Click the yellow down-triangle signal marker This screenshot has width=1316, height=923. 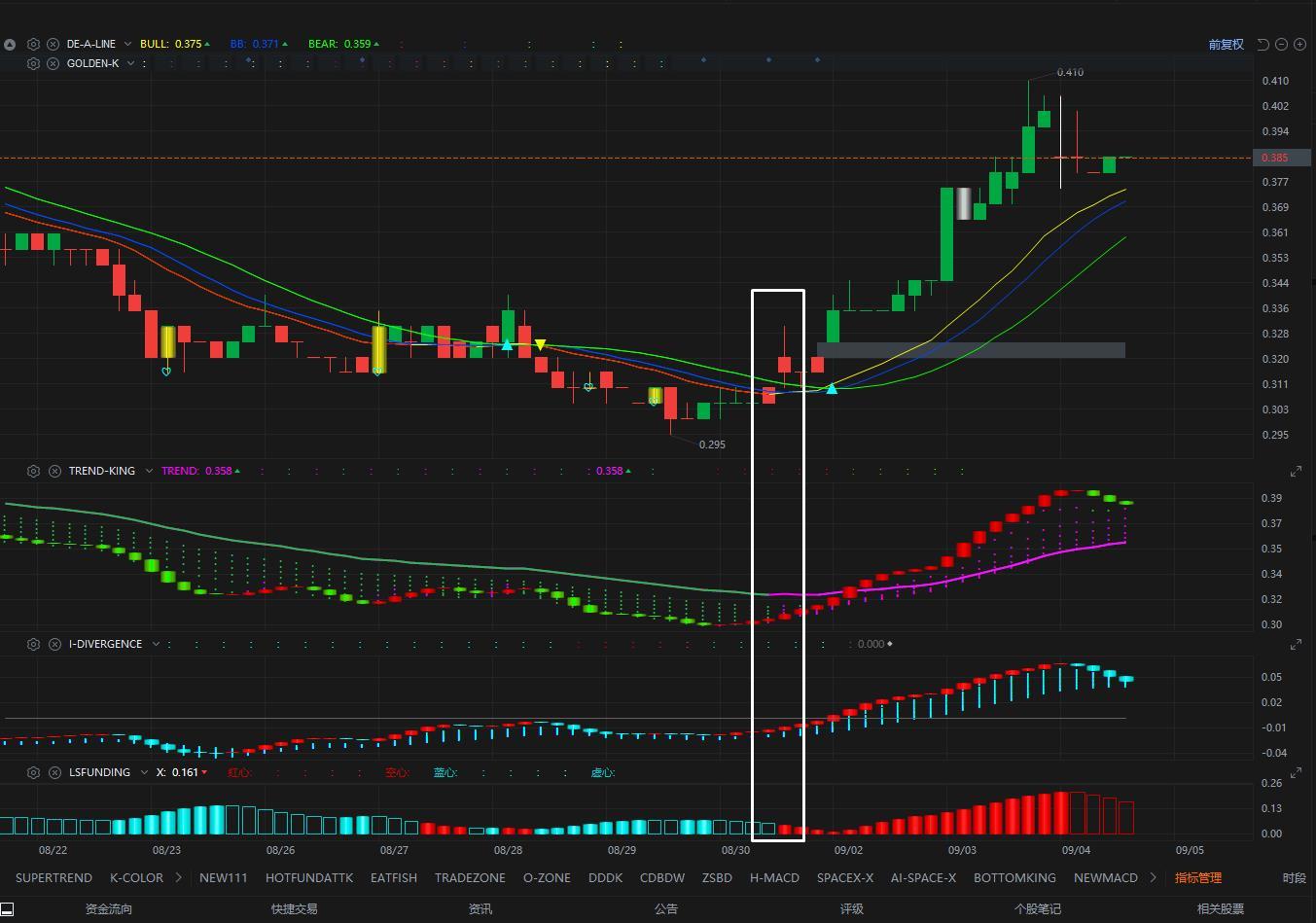point(540,345)
